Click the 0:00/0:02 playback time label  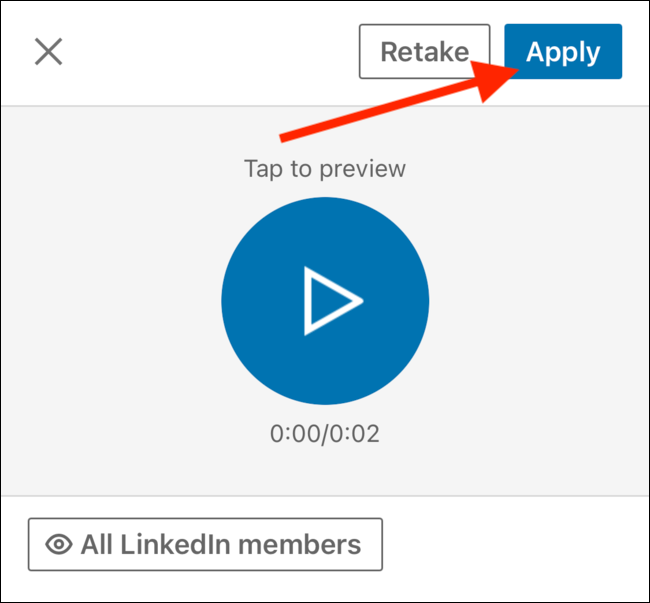[325, 434]
